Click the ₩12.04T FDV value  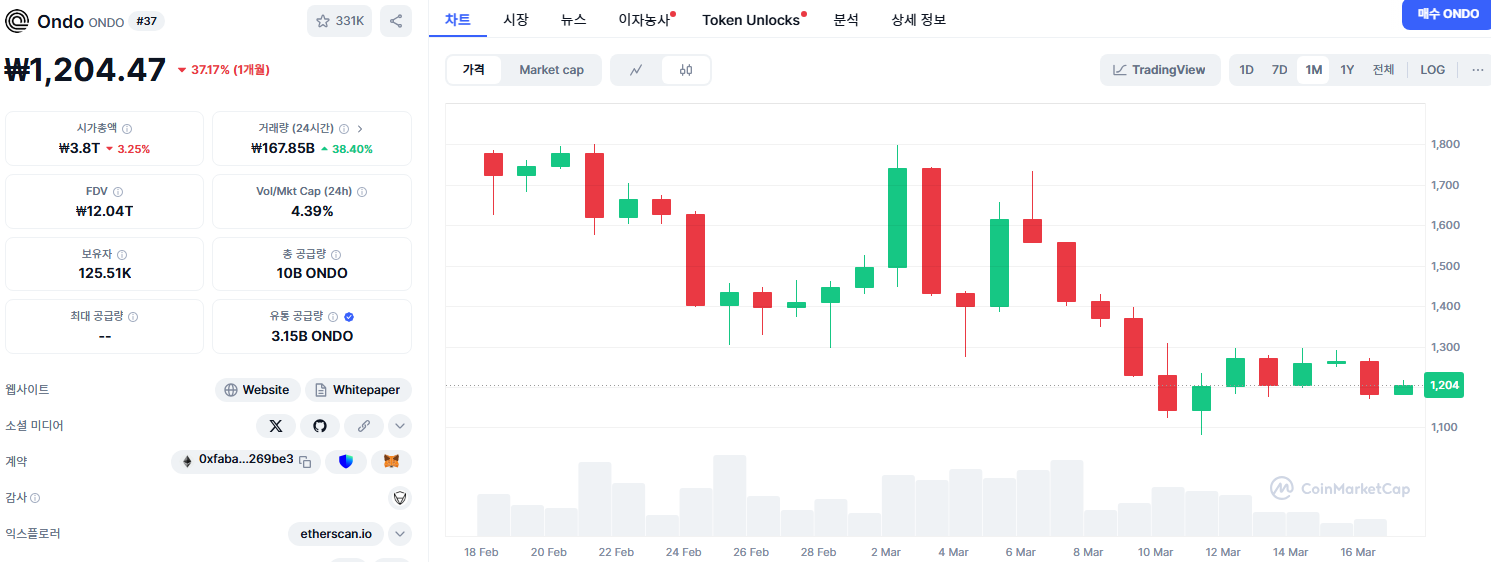tap(105, 211)
